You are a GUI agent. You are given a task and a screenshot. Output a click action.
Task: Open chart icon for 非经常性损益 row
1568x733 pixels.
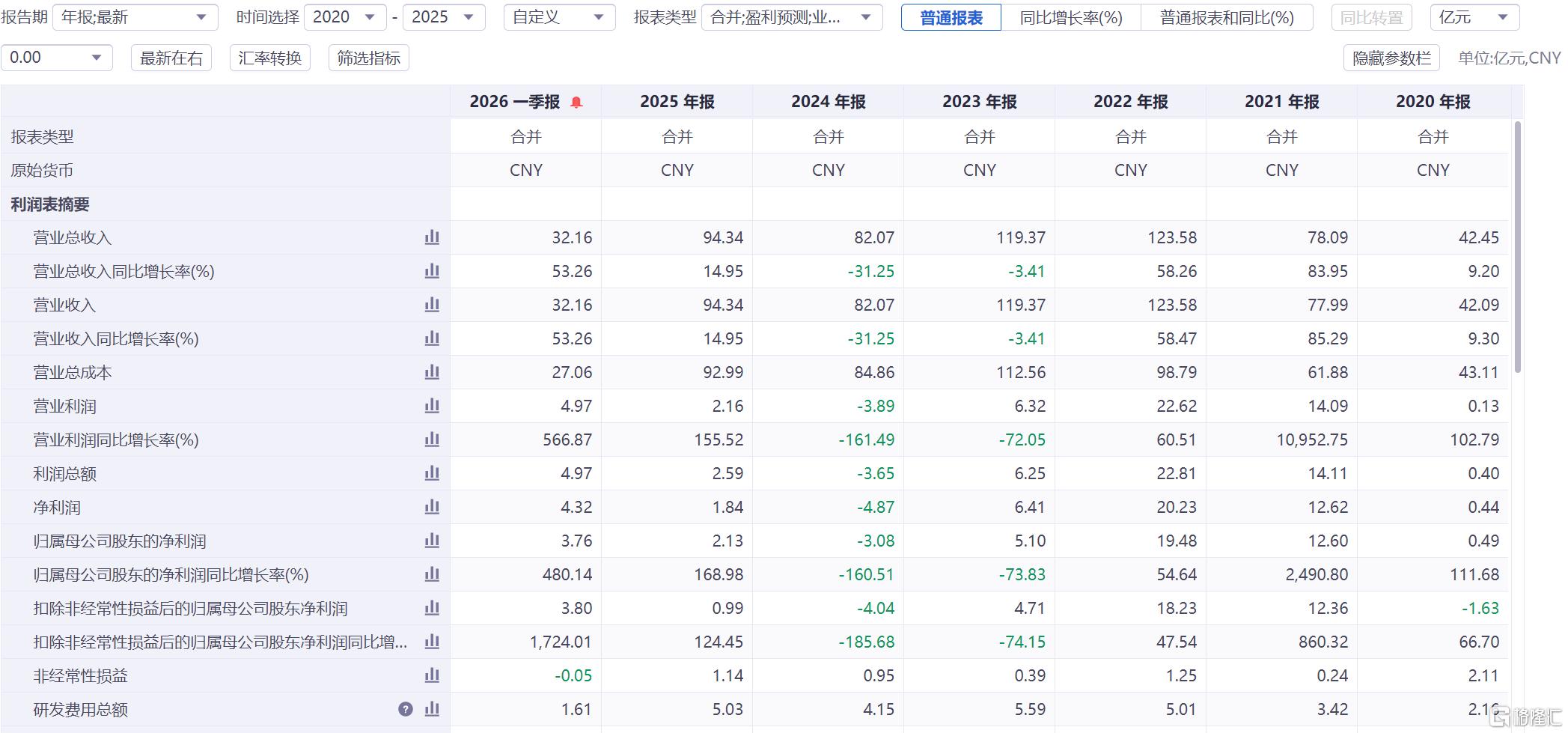[x=432, y=675]
